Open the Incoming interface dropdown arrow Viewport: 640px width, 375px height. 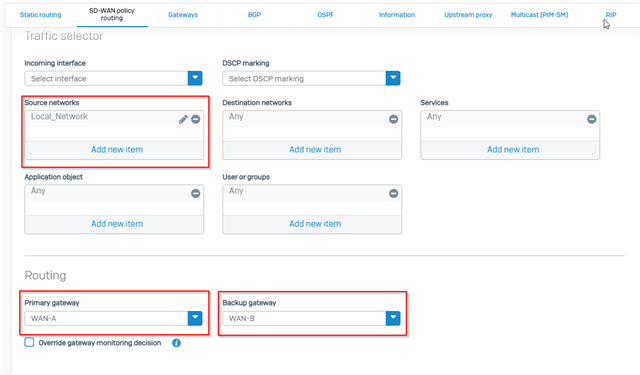click(x=195, y=78)
